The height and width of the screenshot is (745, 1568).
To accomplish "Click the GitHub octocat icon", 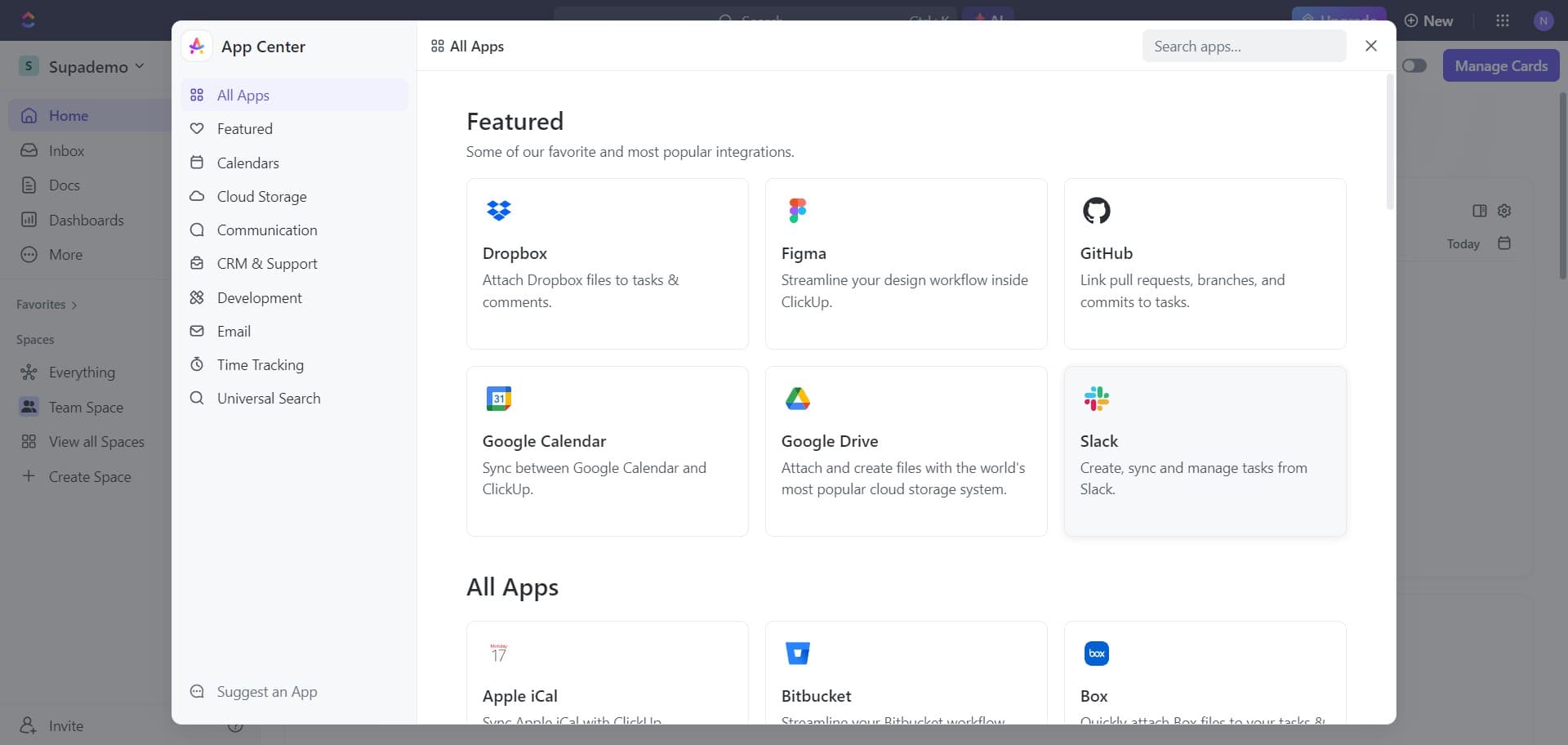I will point(1097,210).
